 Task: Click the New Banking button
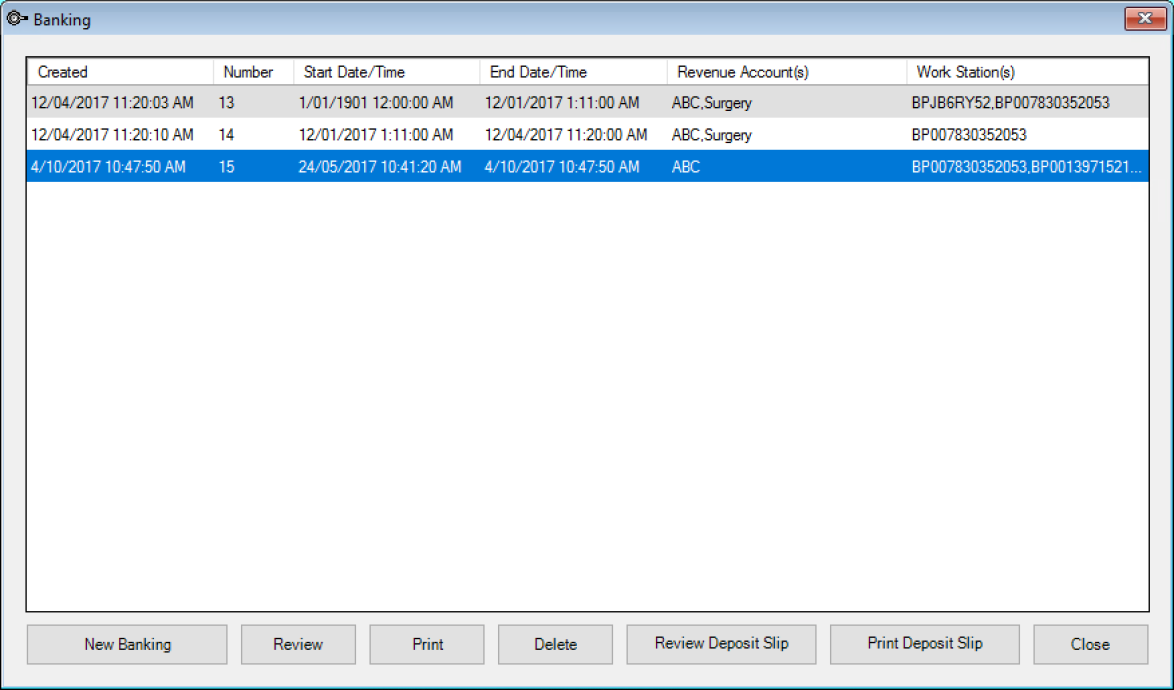pyautogui.click(x=127, y=644)
